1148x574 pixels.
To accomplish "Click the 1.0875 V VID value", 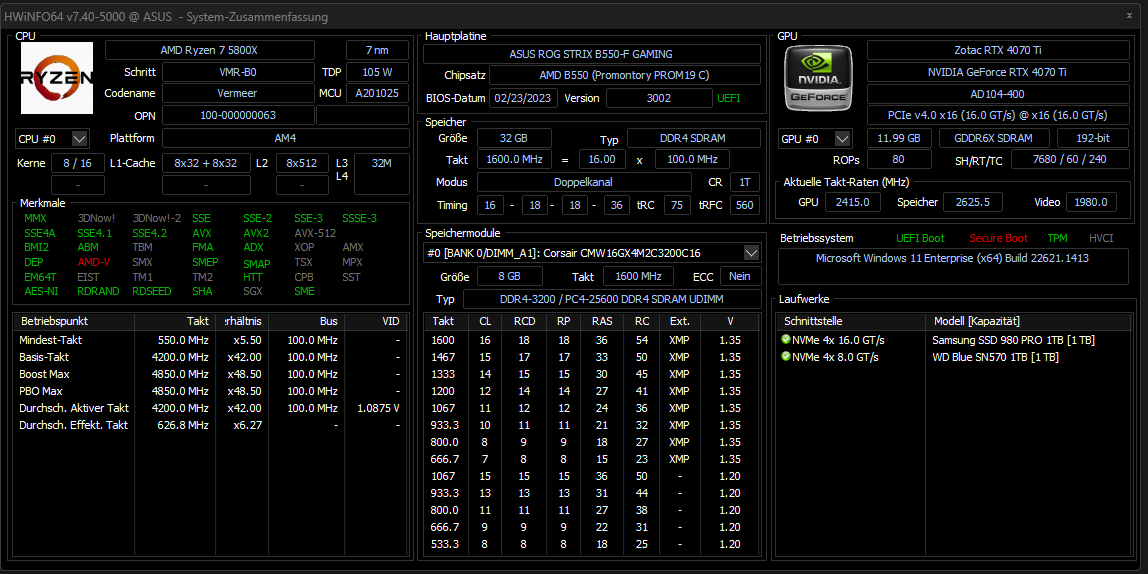I will tap(378, 408).
